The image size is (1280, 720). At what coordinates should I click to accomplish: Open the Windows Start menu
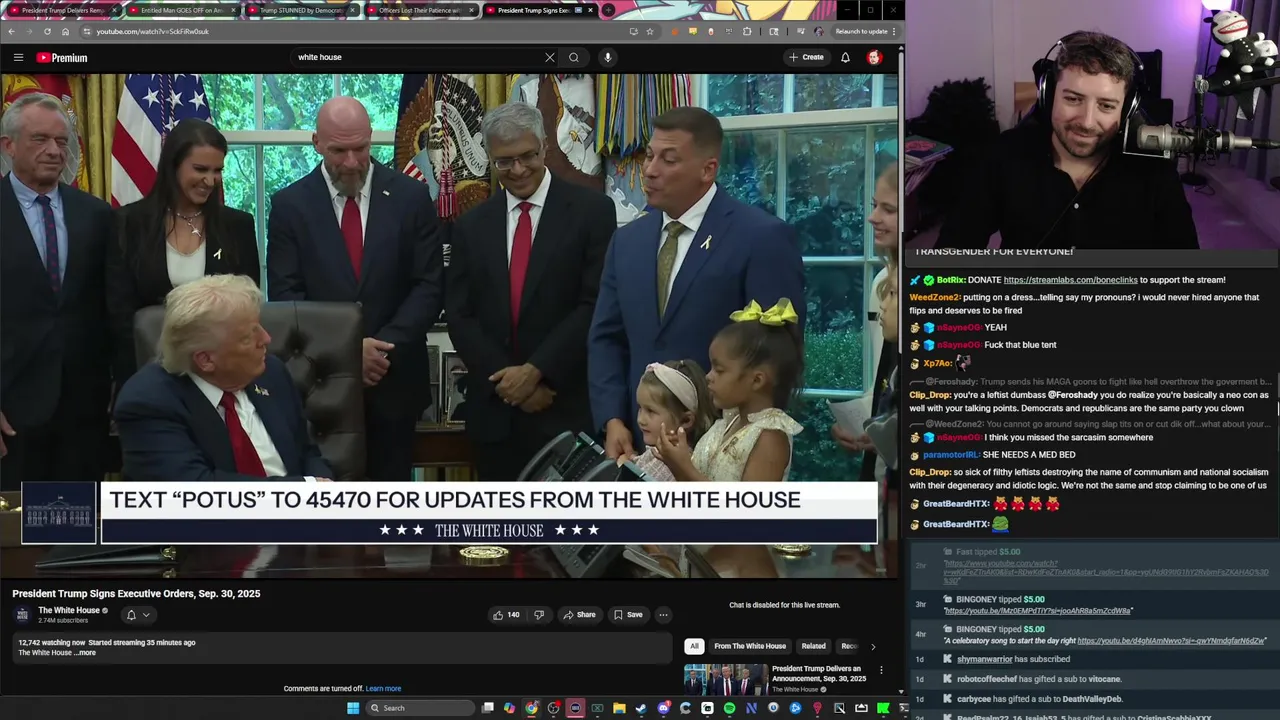tap(352, 708)
